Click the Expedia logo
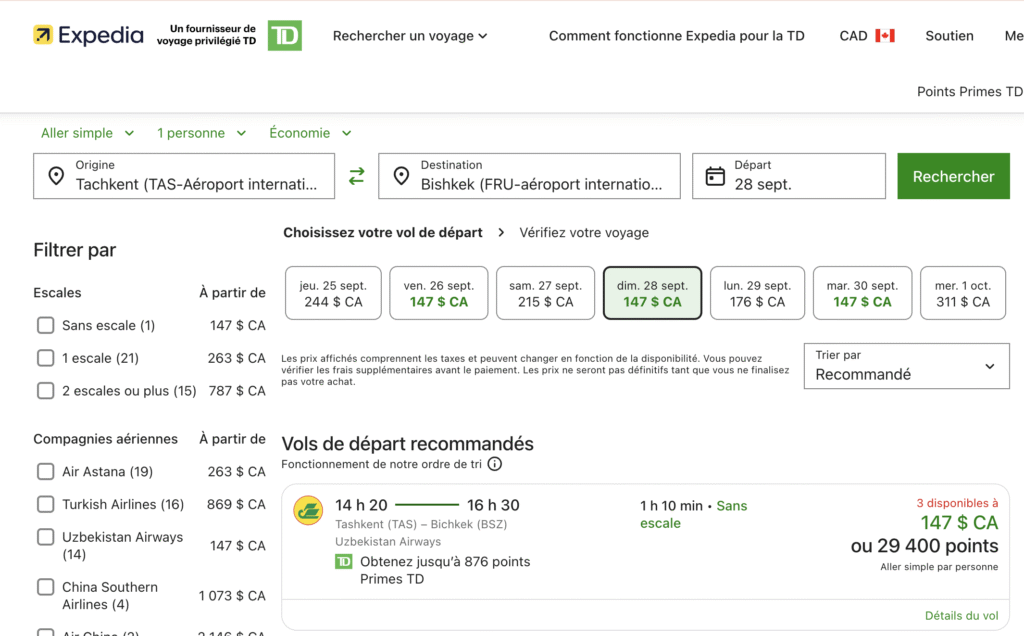 pos(88,34)
